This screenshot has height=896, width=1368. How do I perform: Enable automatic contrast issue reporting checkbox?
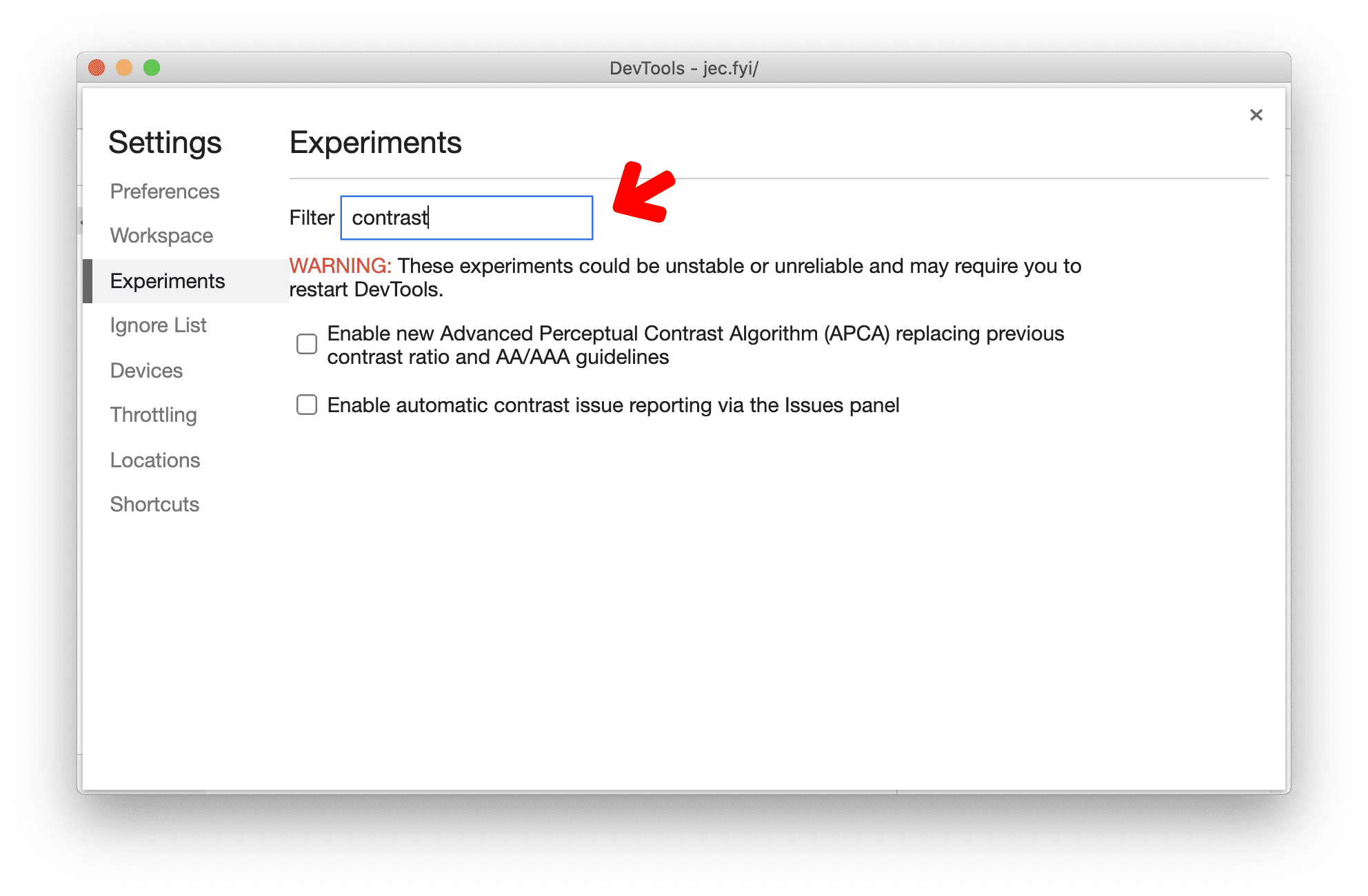pos(307,404)
